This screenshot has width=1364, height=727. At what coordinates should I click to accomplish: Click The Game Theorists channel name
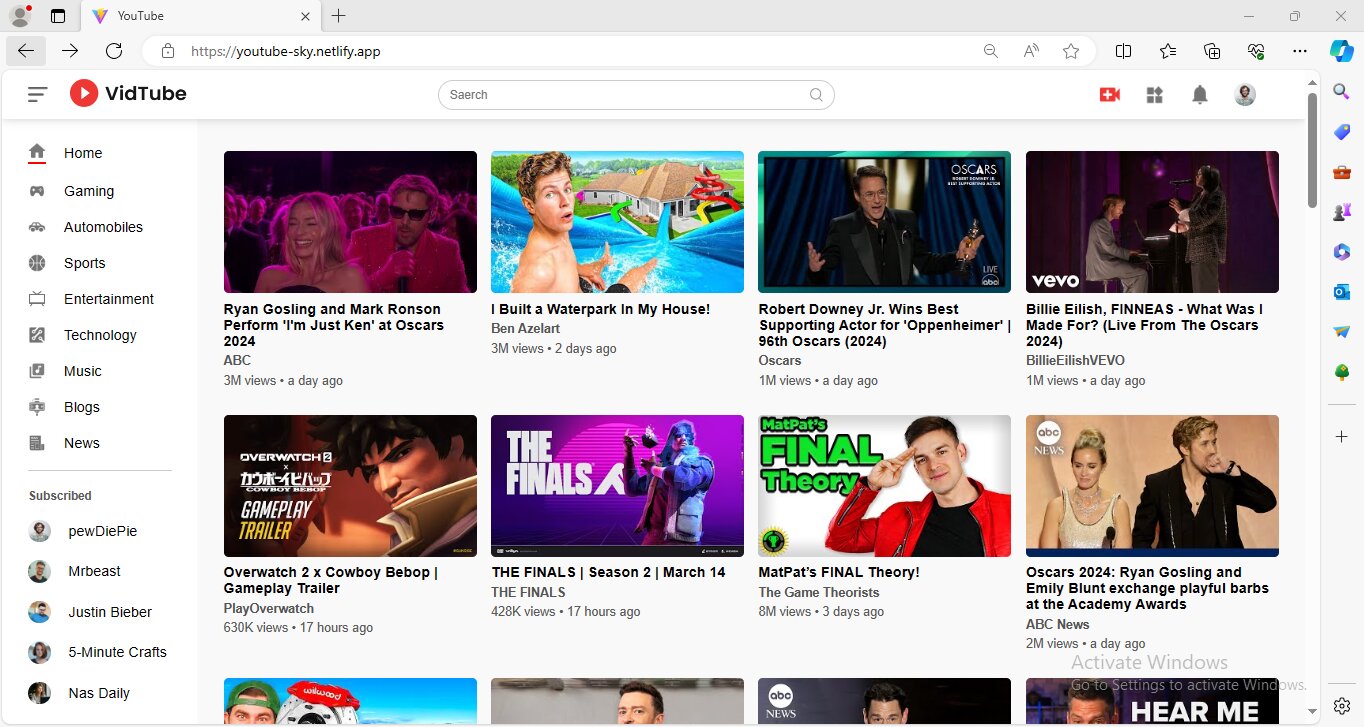819,592
